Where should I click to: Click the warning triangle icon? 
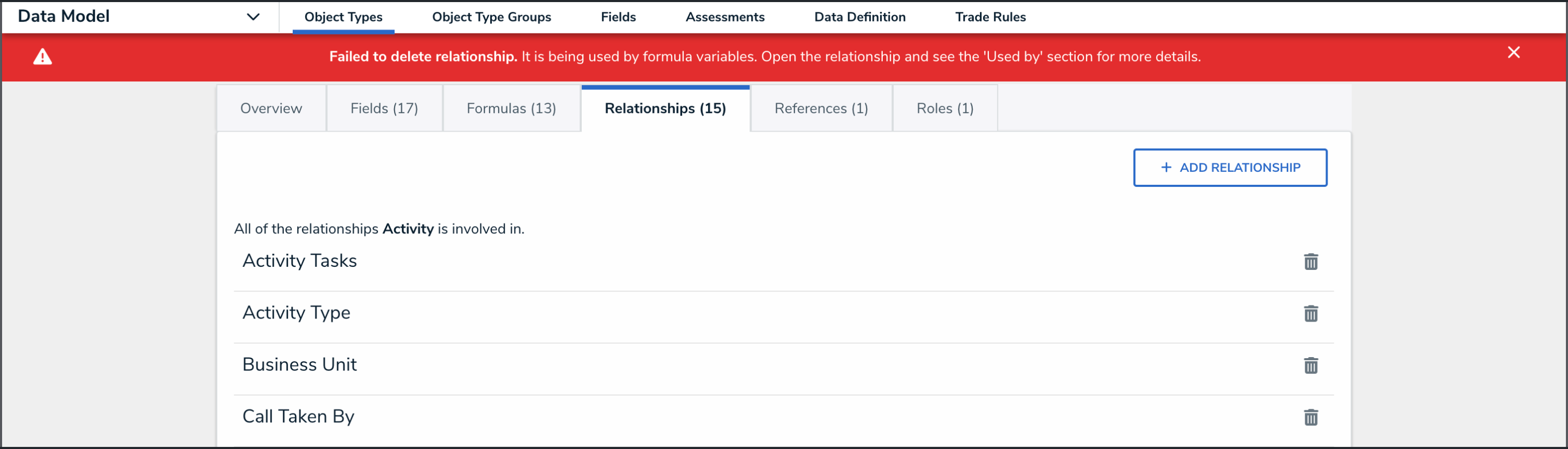(x=43, y=56)
